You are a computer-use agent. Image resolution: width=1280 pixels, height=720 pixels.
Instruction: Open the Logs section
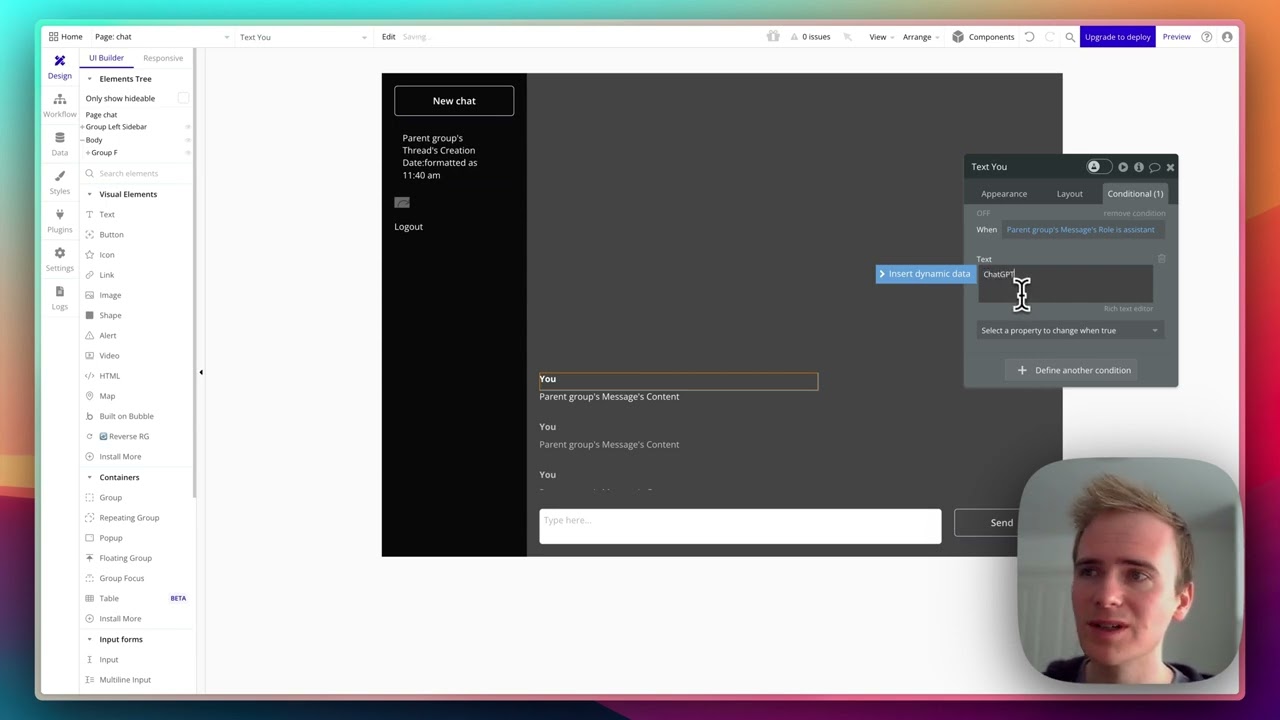59,297
